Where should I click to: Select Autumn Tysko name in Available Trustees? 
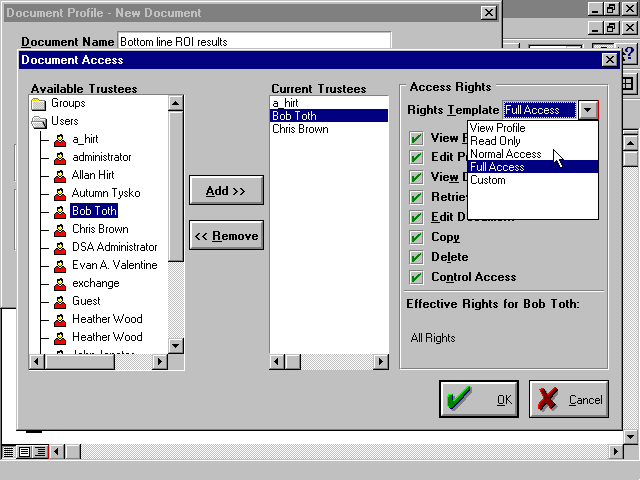[106, 193]
